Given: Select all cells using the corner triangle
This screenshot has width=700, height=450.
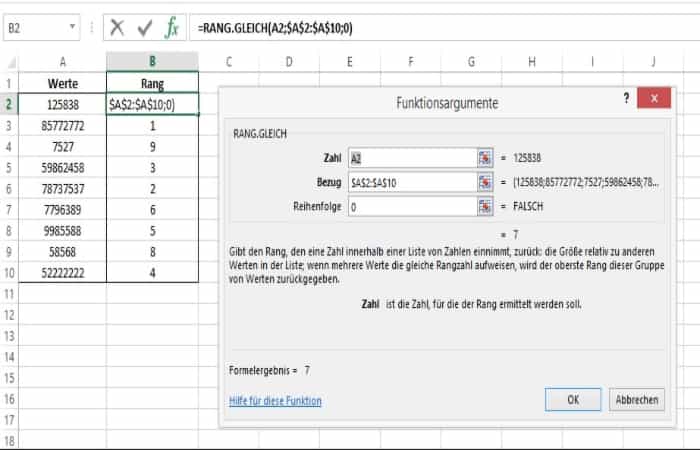Looking at the screenshot, I should click(x=10, y=62).
